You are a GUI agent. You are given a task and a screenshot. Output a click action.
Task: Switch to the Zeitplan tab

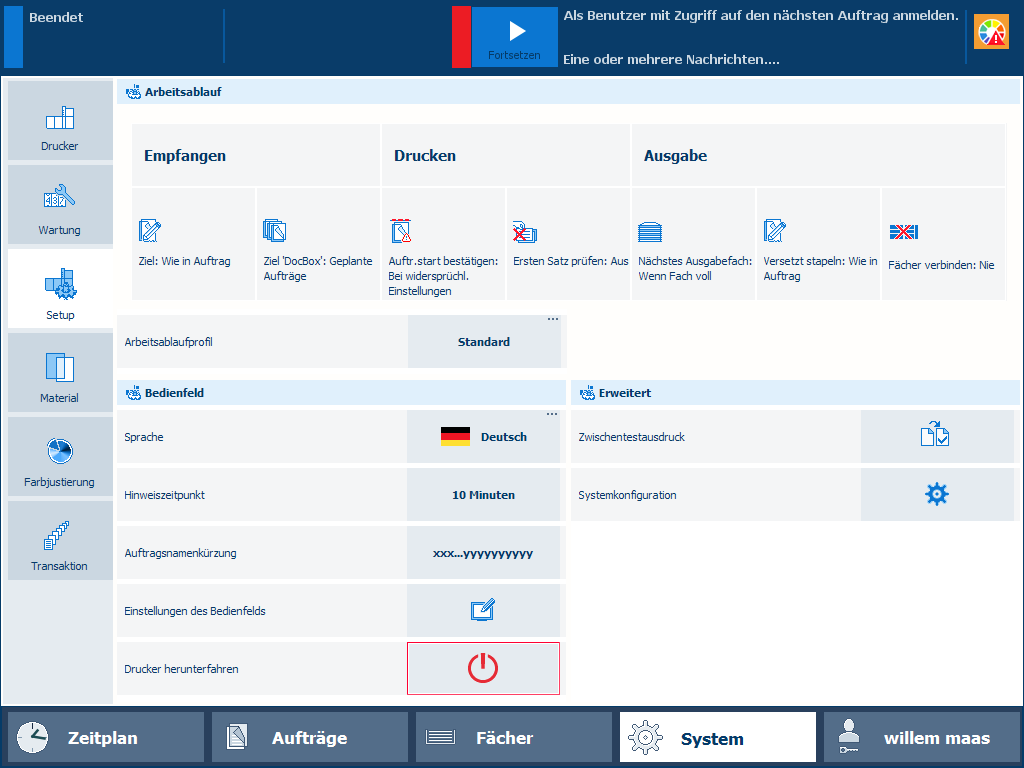pos(106,738)
